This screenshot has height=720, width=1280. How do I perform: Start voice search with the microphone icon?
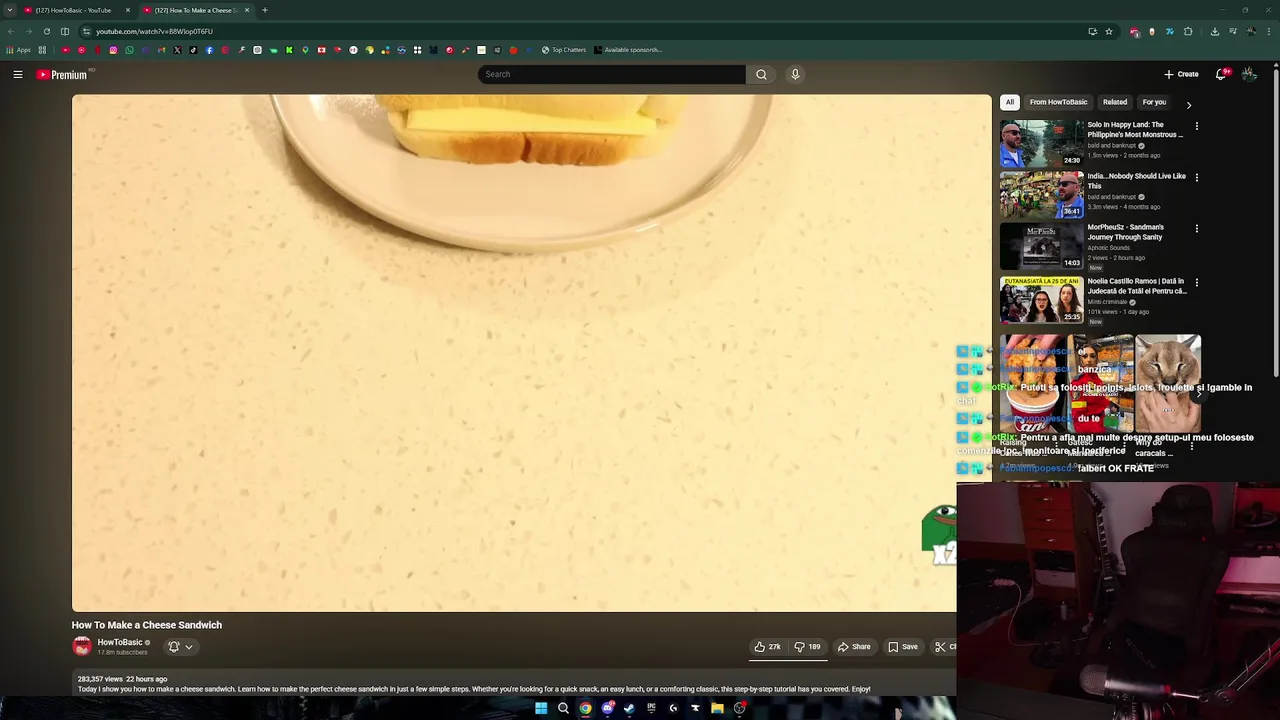795,74
